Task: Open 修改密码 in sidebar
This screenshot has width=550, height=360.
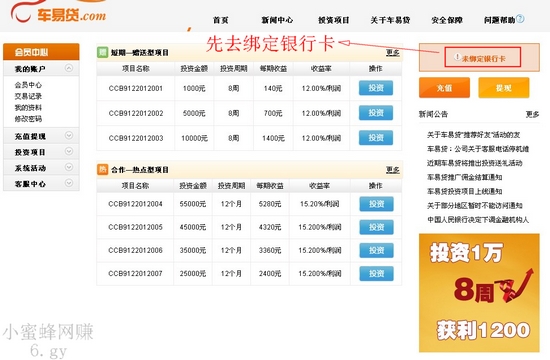Action: tap(28, 119)
